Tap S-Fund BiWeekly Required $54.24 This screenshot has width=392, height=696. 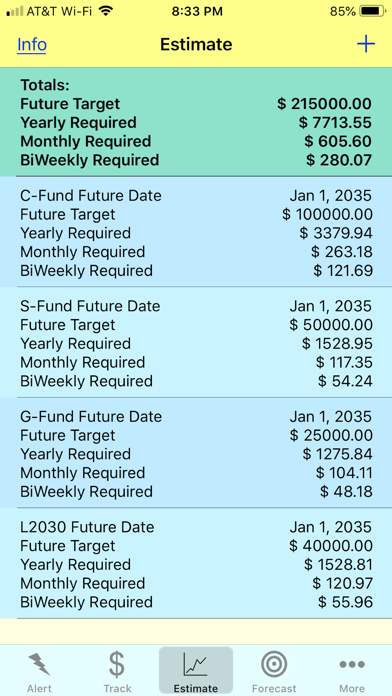click(x=345, y=381)
